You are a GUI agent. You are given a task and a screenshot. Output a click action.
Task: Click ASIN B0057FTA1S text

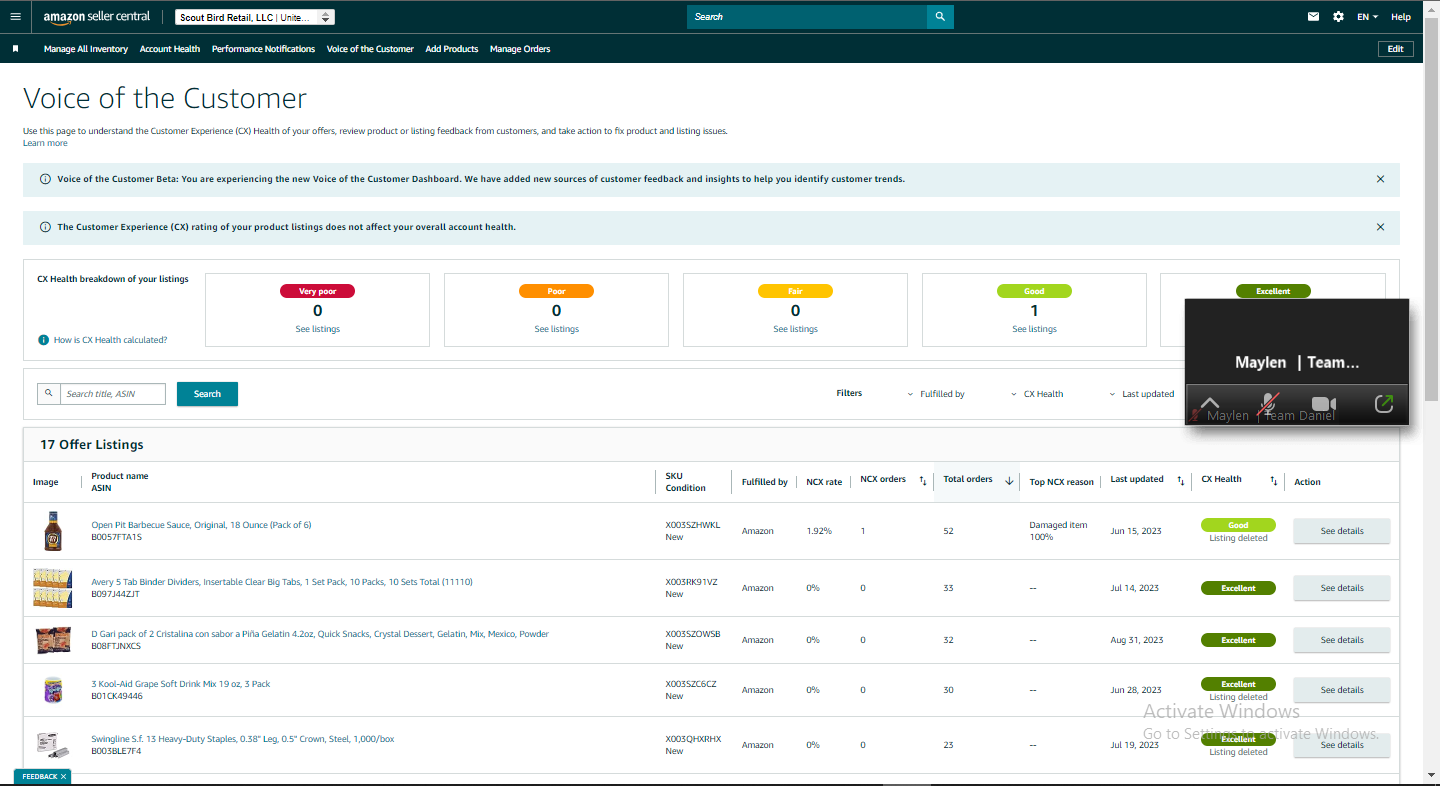(x=117, y=537)
